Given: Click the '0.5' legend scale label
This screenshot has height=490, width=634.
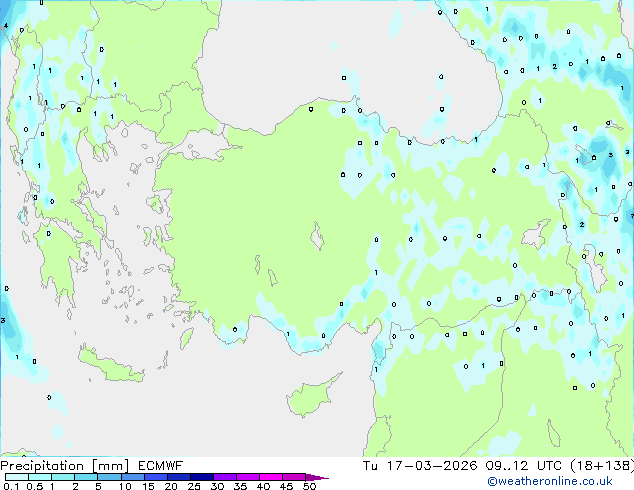Looking at the screenshot, I should (35, 486).
